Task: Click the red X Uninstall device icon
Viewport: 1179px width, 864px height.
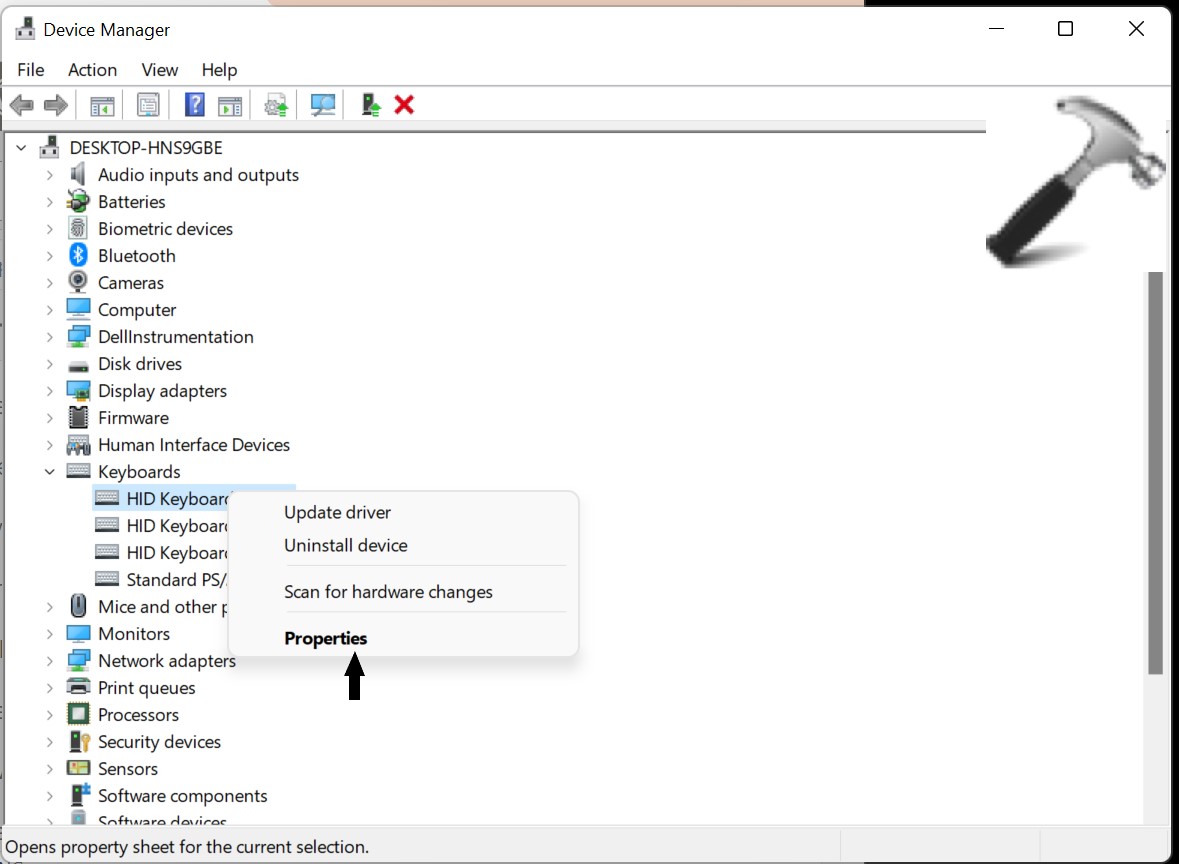Action: point(404,104)
